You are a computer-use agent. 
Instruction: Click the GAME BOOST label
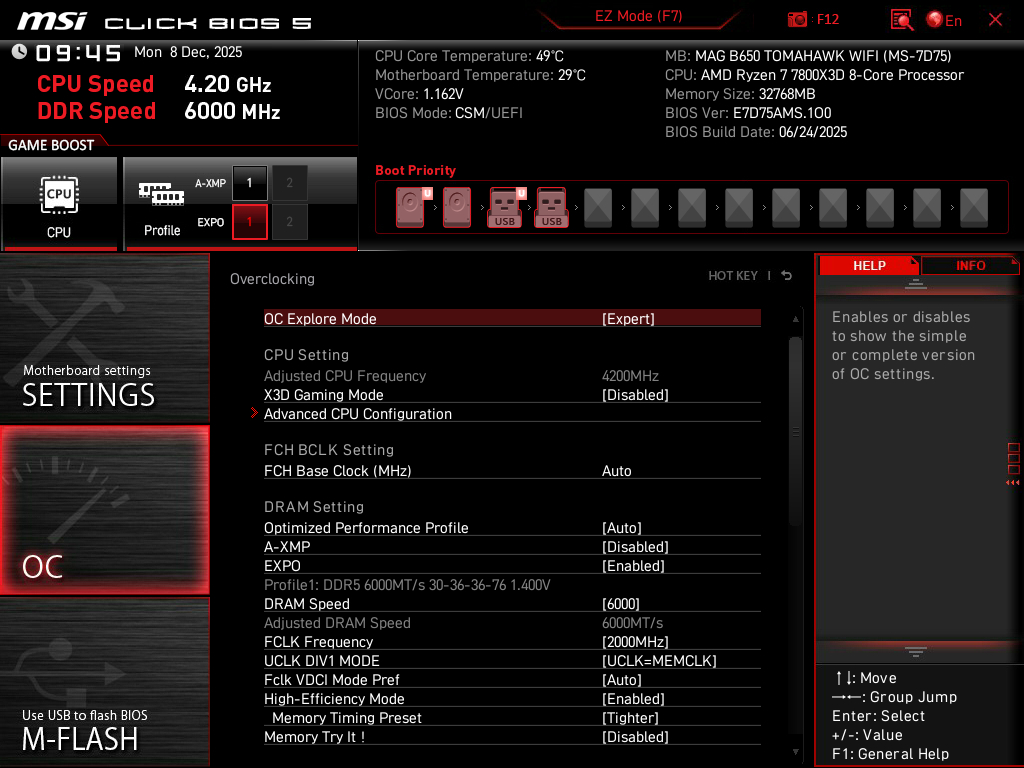click(x=51, y=145)
